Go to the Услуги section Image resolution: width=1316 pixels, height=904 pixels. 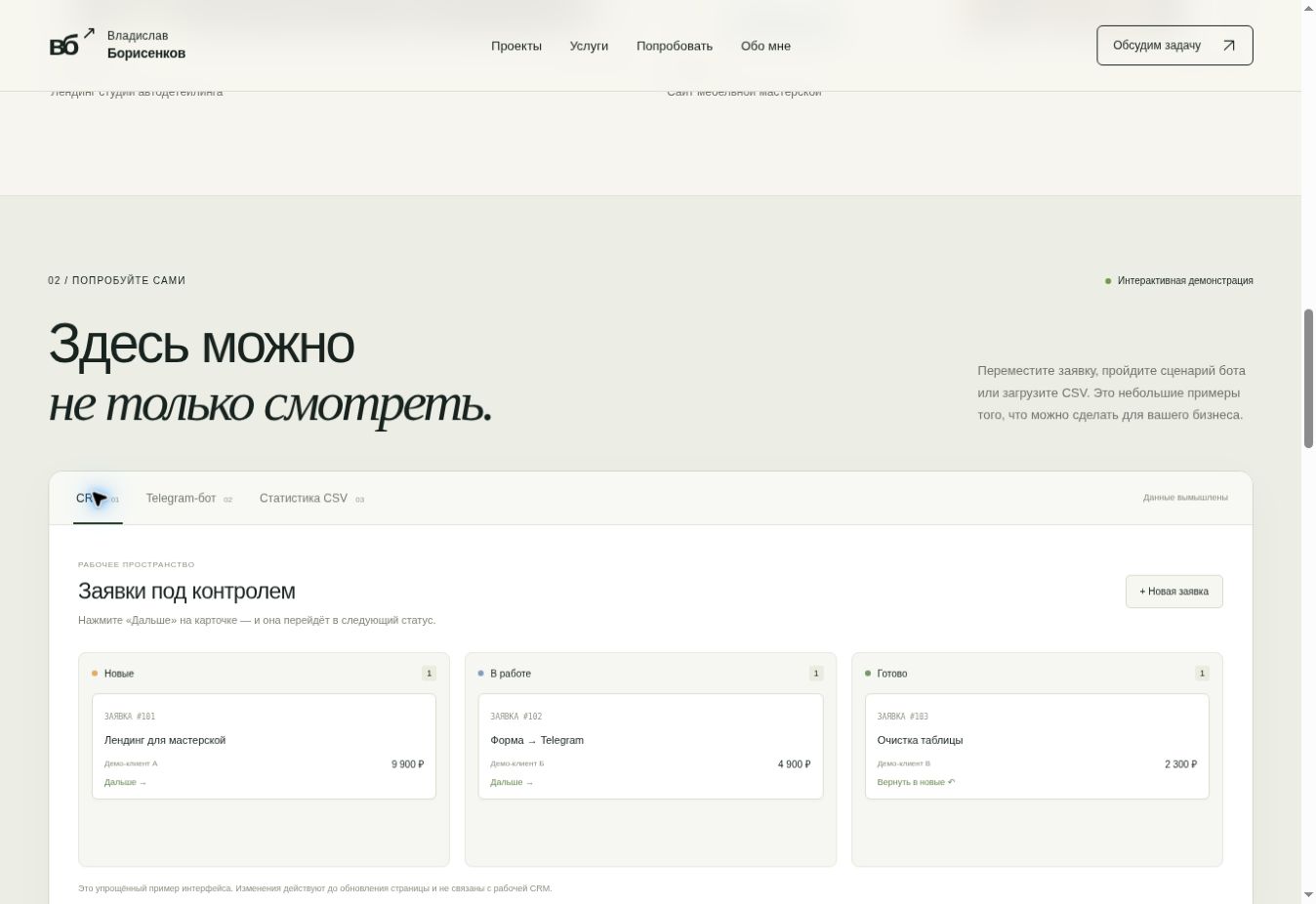click(589, 46)
